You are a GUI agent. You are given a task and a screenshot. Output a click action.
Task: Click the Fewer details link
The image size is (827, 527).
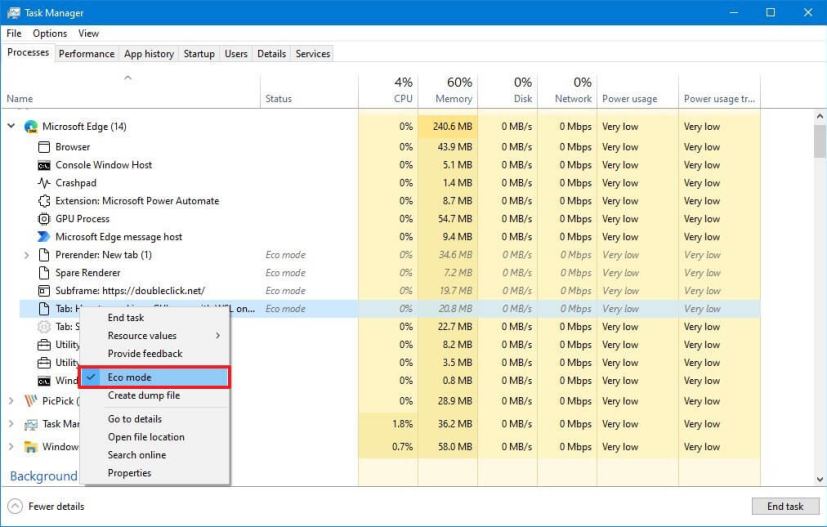pos(56,506)
